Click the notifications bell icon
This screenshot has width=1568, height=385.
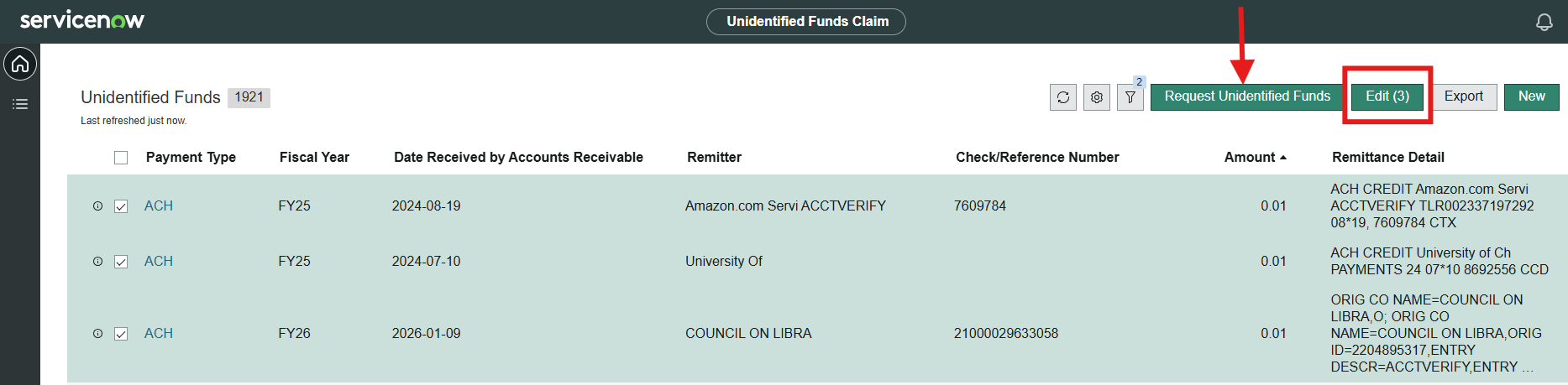[1544, 22]
